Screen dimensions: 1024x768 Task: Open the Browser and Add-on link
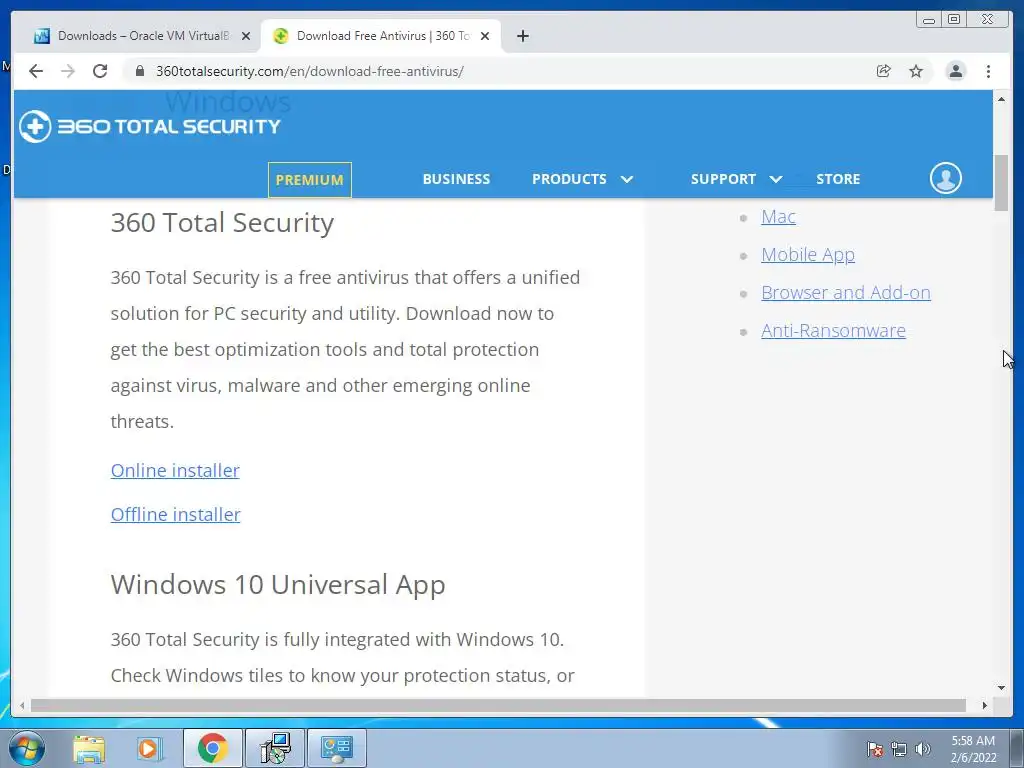pyautogui.click(x=846, y=293)
